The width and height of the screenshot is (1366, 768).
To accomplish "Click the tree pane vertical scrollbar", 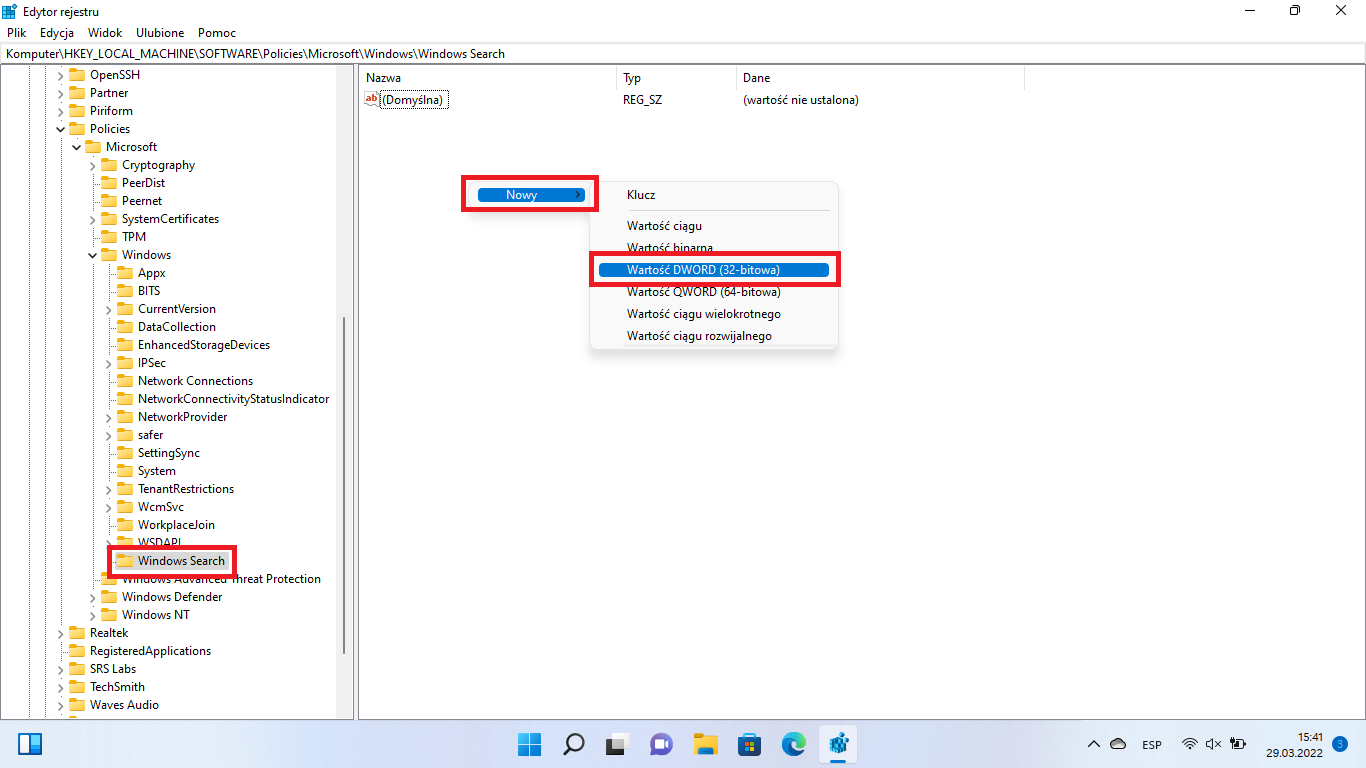I will [x=345, y=485].
